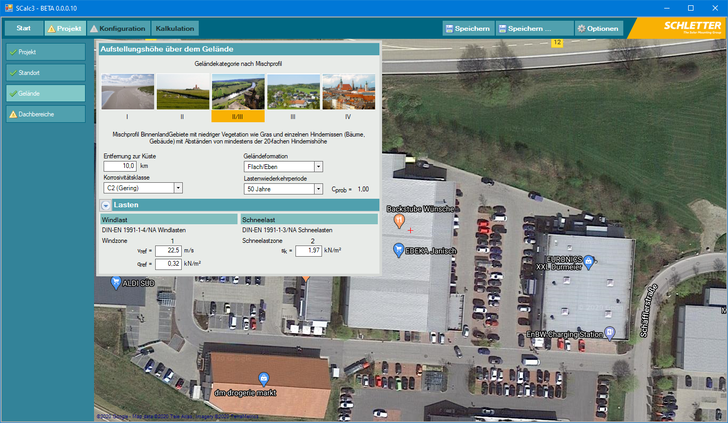Viewport: 728px width, 423px height.
Task: Pick terrain category III image
Action: click(293, 91)
